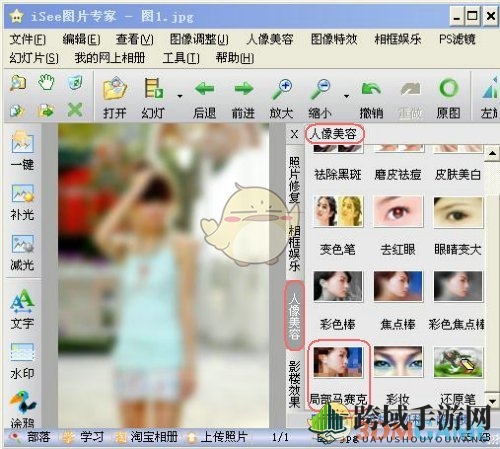Open the 幻灯片(S) menu
Viewport: 500px width, 449px height.
tap(34, 58)
